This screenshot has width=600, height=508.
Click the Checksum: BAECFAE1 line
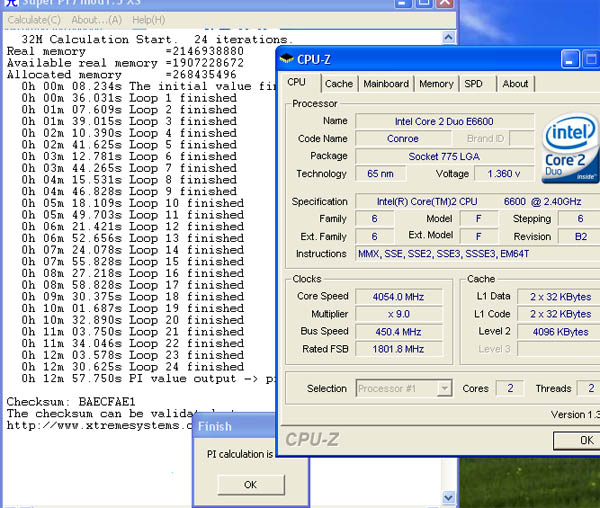[71, 402]
